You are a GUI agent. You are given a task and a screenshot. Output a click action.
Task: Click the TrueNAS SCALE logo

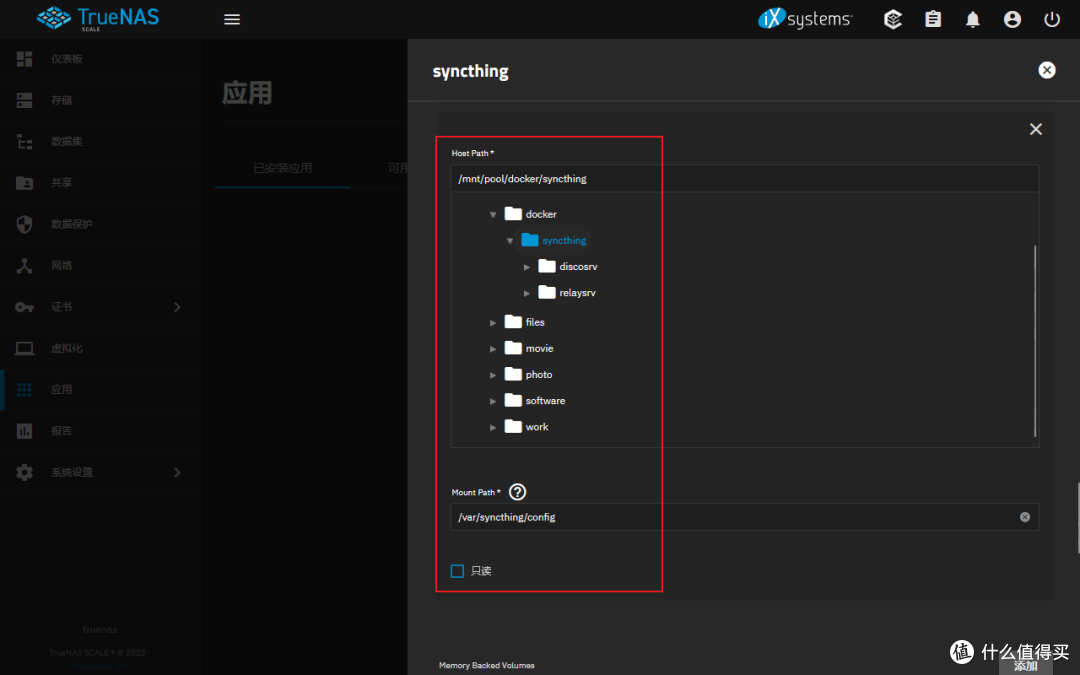click(x=98, y=19)
